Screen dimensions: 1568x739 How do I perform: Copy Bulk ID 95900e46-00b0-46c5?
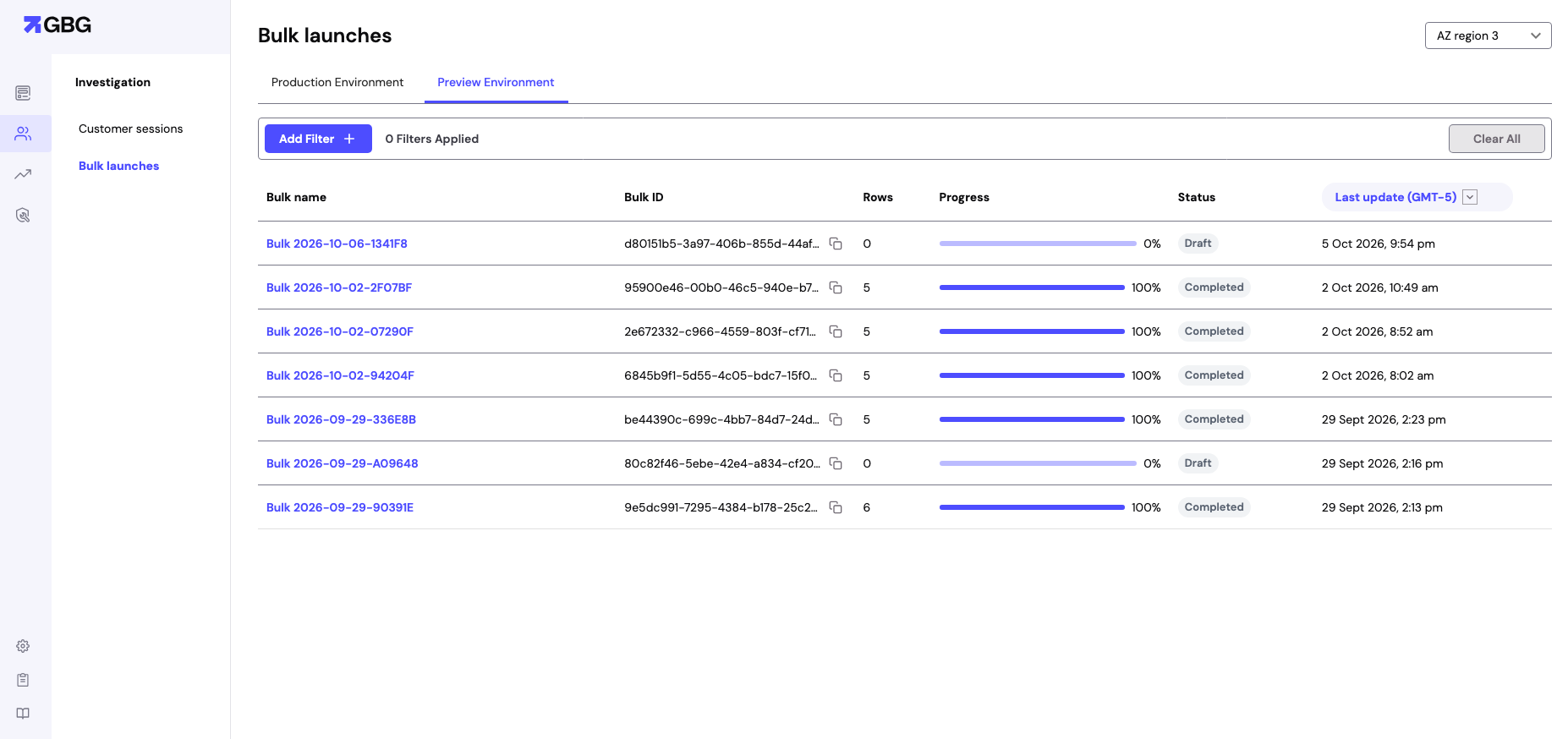pos(836,287)
